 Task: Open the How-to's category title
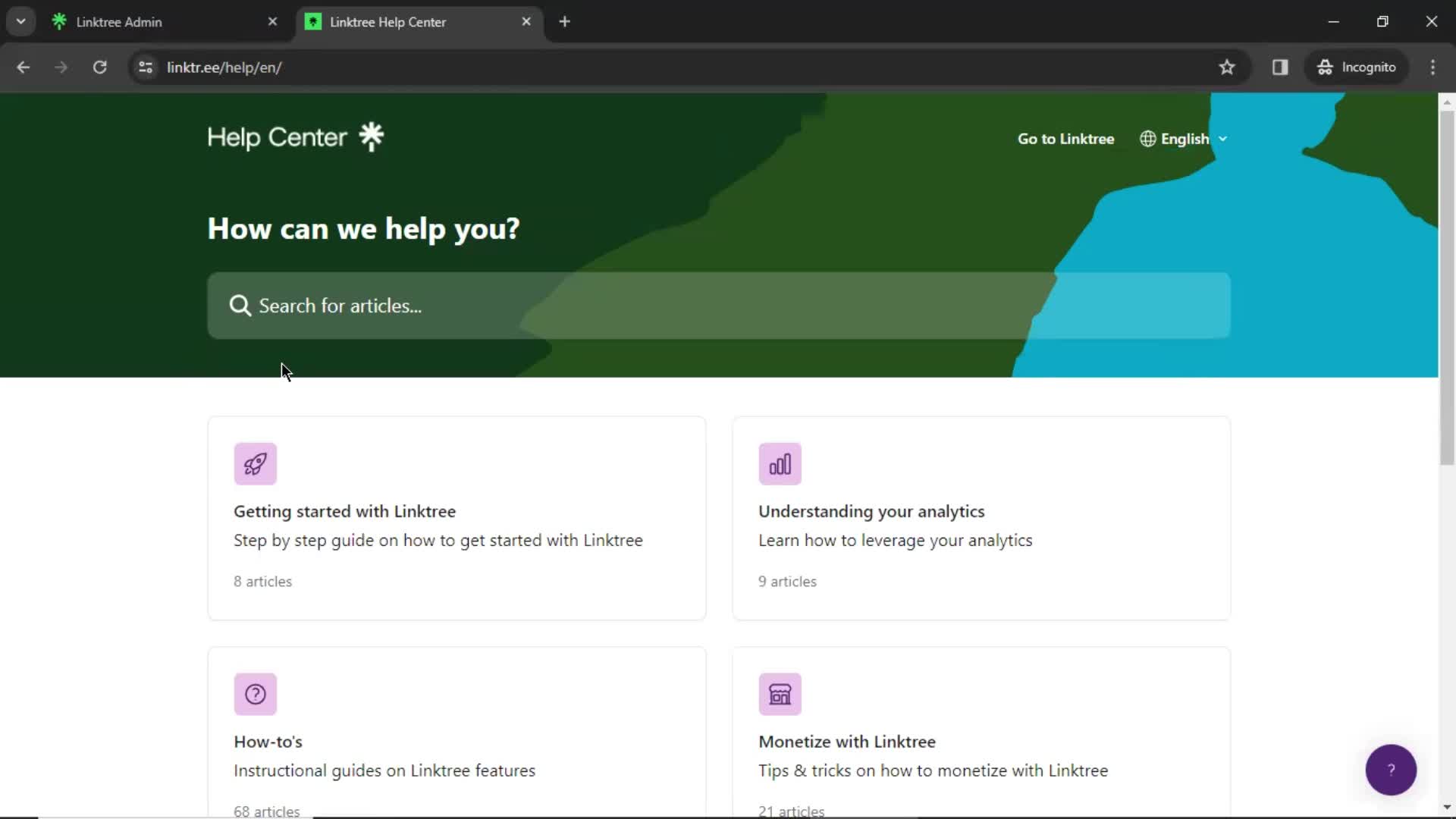pos(268,742)
